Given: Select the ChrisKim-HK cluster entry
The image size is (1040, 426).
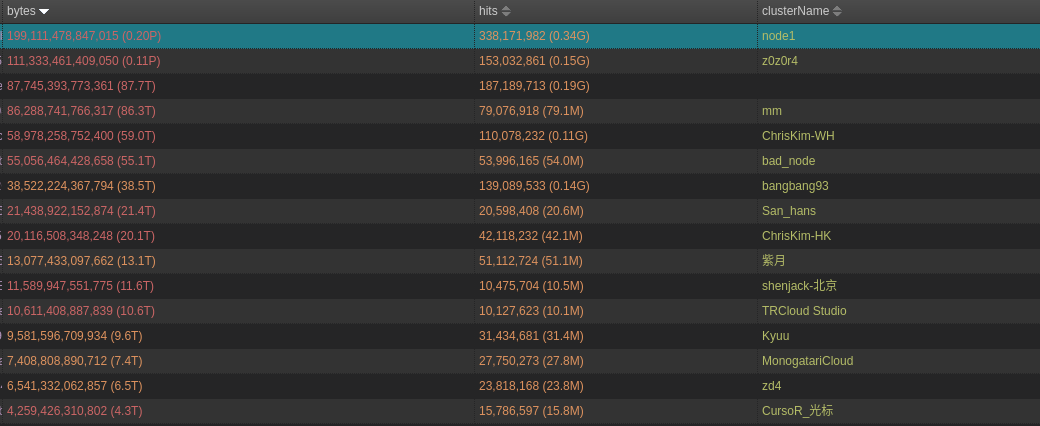Looking at the screenshot, I should point(796,236).
